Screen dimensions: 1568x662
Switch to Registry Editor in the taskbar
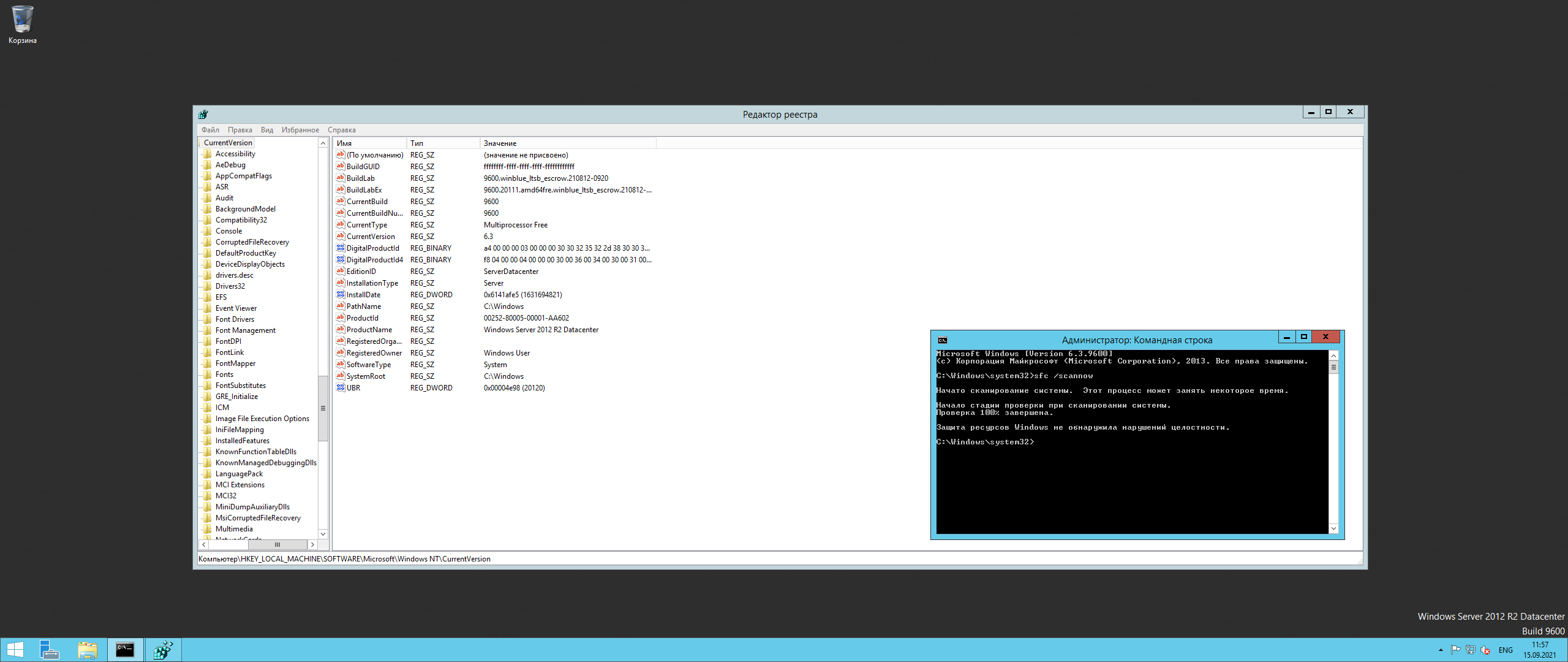point(163,650)
